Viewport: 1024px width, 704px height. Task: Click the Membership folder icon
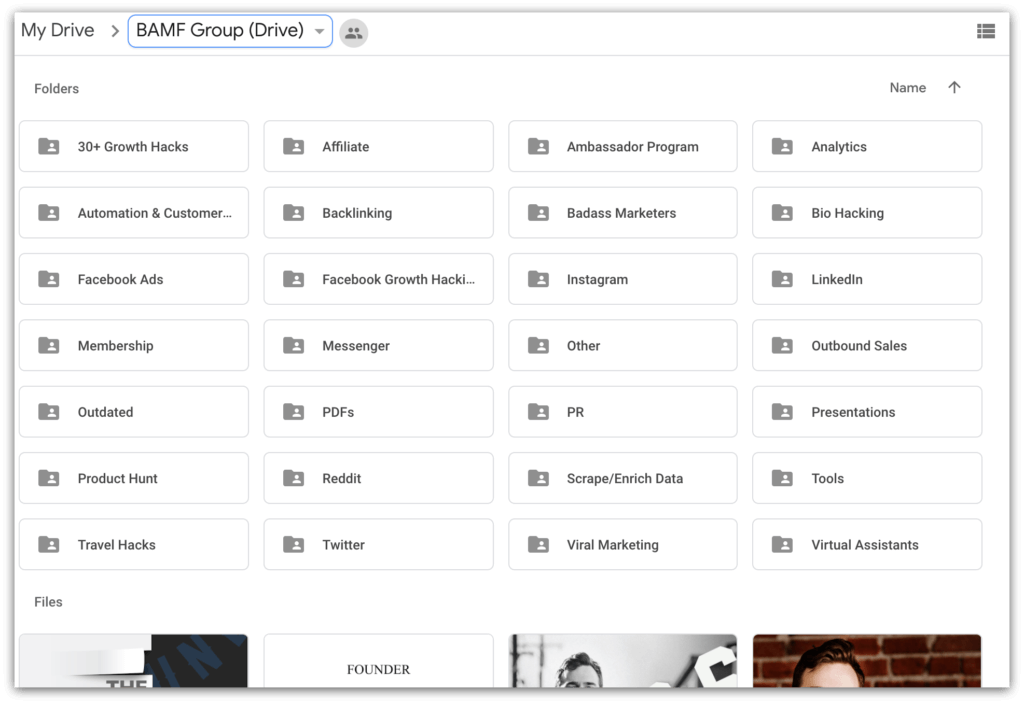(x=49, y=345)
